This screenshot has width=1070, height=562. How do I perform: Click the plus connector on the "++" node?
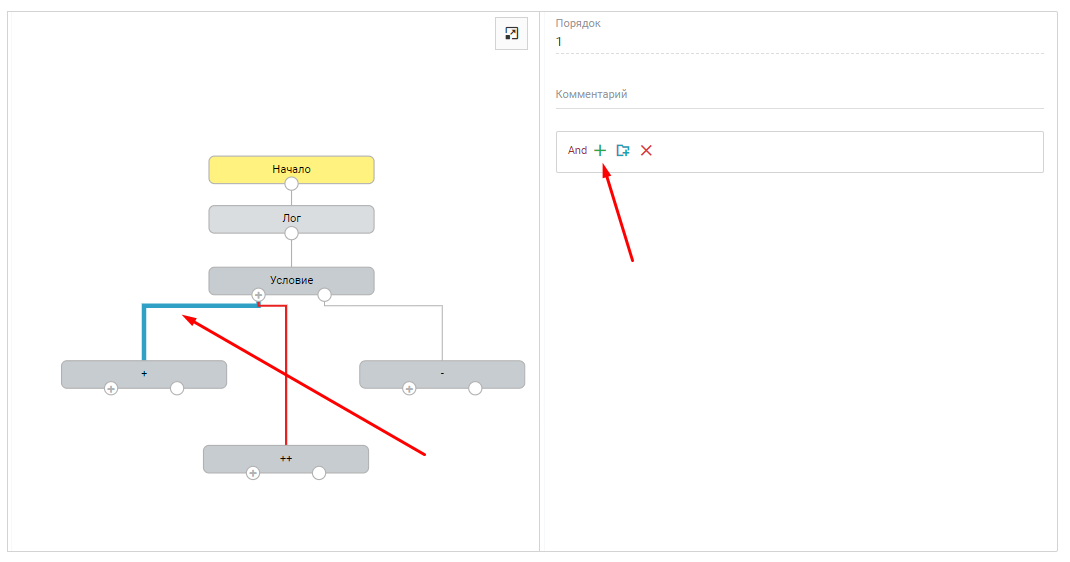253,473
